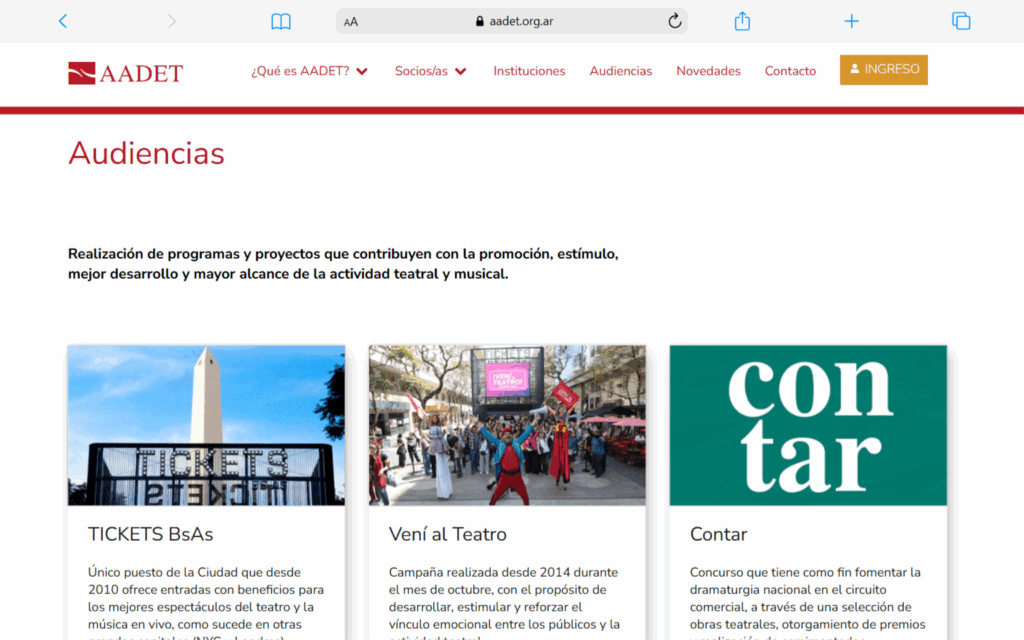Open the Contacto link

[x=790, y=71]
